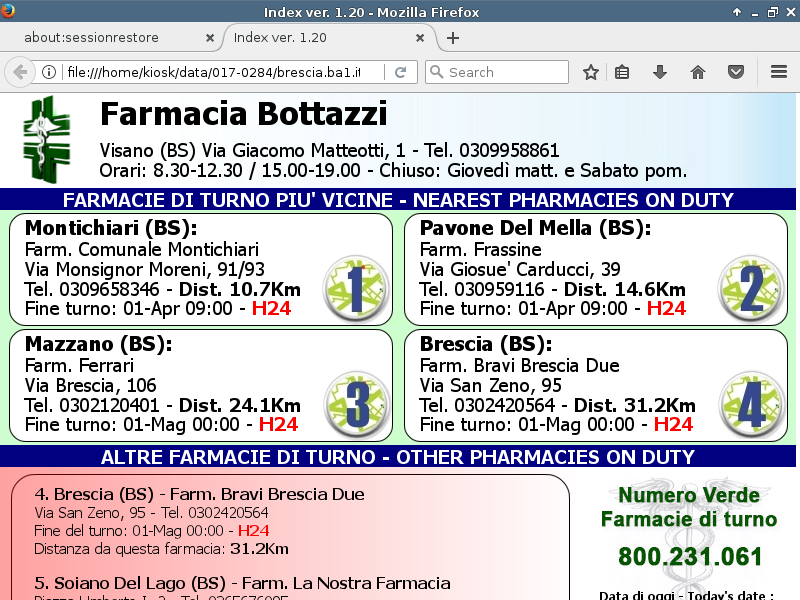Viewport: 800px width, 600px height.
Task: Open the Pocket save icon
Action: [x=735, y=72]
